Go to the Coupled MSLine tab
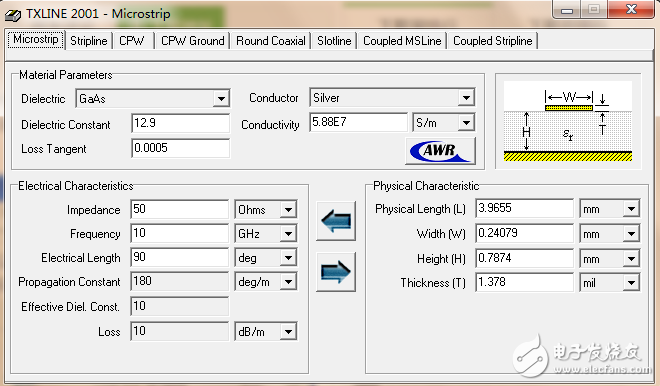Screen dimensions: 660x386 [402, 41]
